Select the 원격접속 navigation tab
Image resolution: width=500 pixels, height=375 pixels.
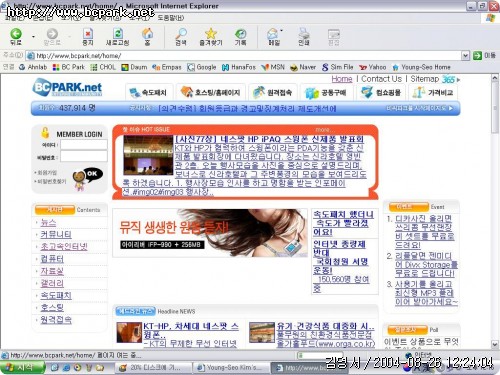[273, 92]
